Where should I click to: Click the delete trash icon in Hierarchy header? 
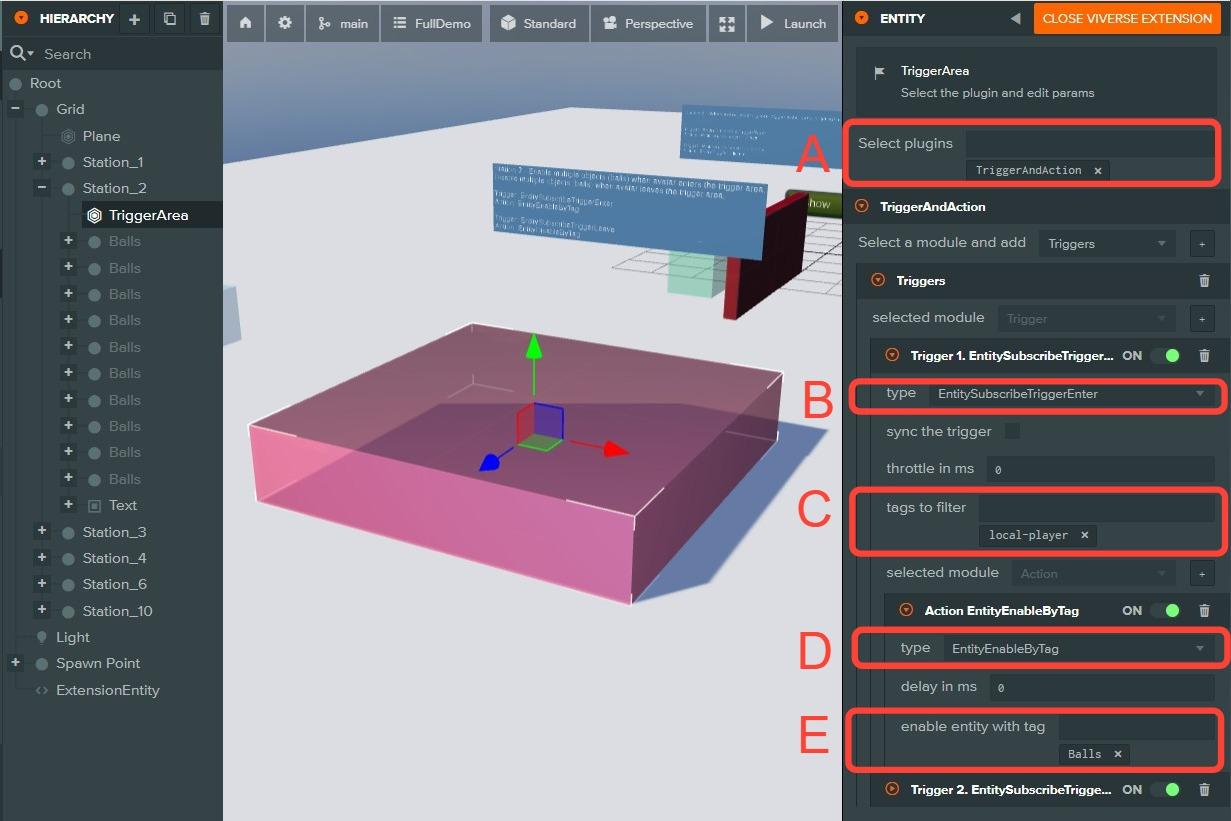[x=204, y=19]
